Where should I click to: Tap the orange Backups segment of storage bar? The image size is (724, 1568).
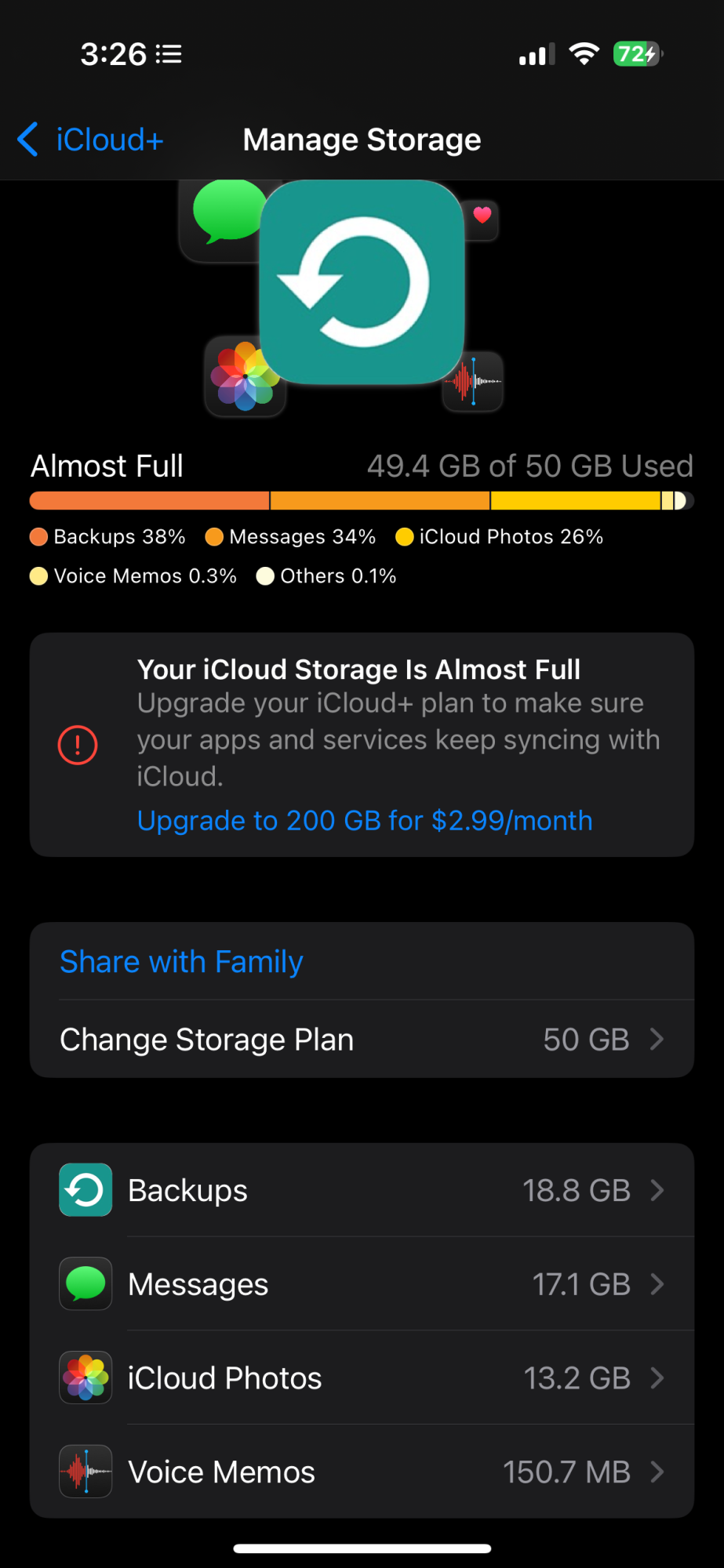point(149,501)
